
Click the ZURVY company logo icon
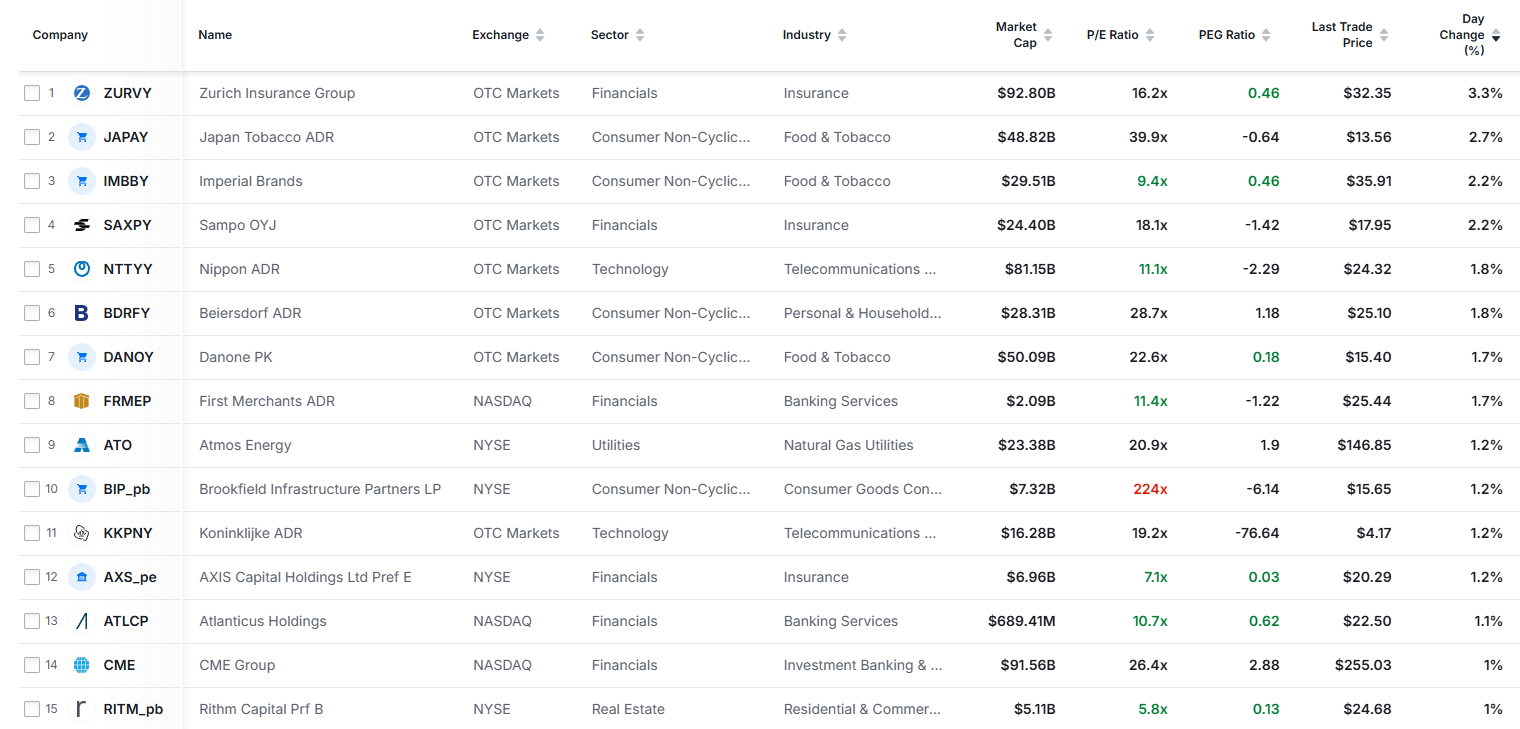click(x=82, y=93)
